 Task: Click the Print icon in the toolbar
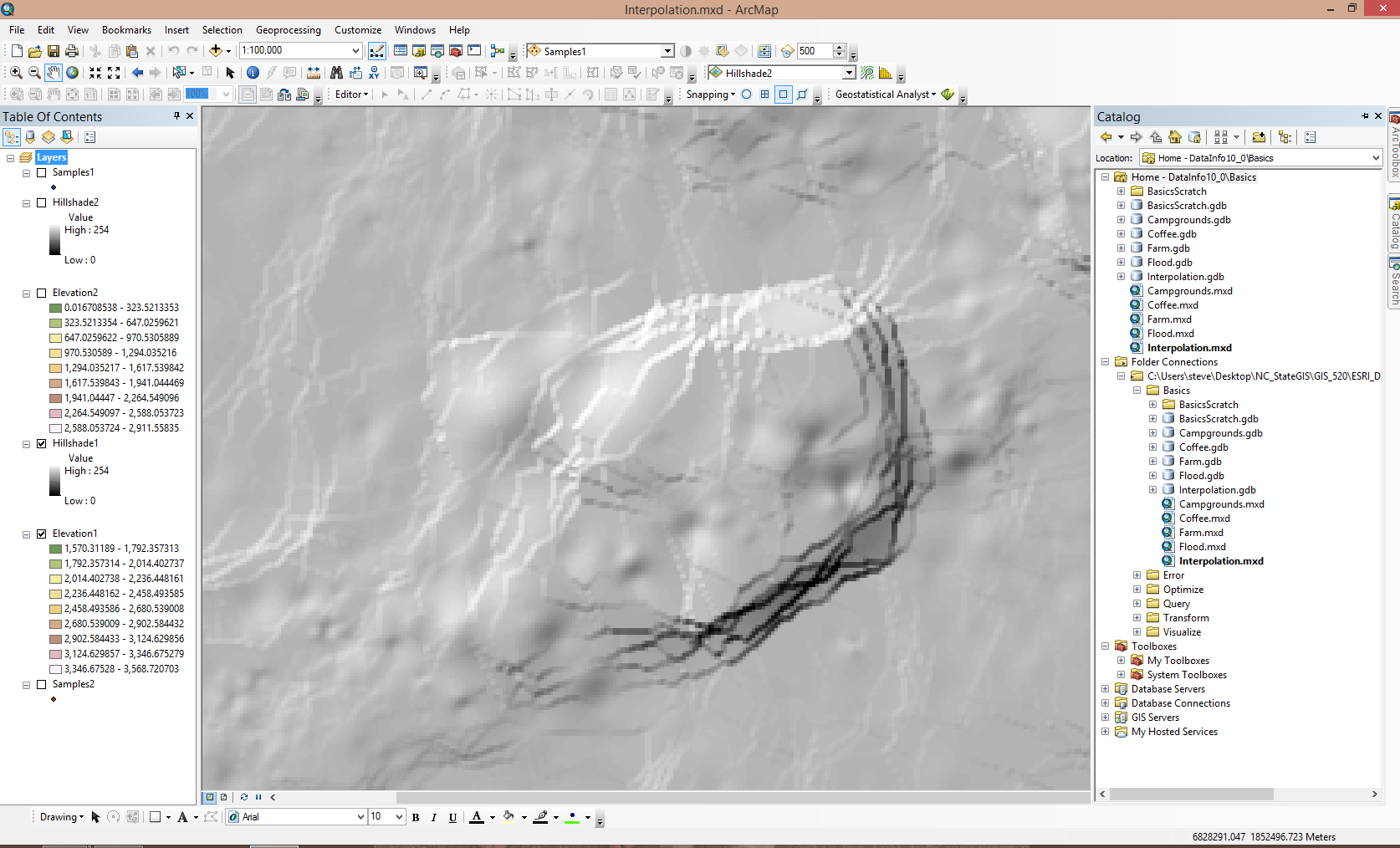(x=72, y=51)
